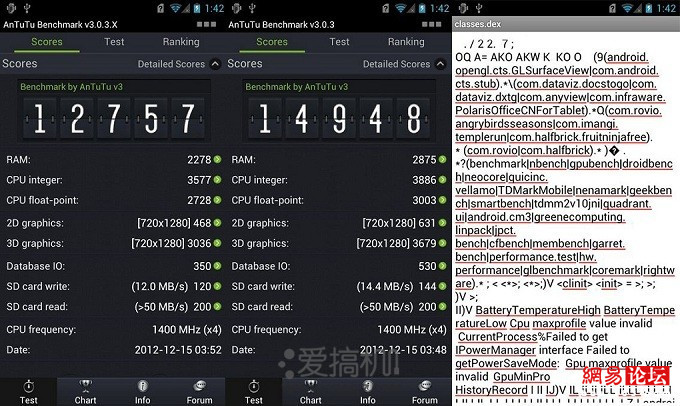
Task: Tap green arrow beside CPU integer 3577
Action: pyautogui.click(x=217, y=180)
